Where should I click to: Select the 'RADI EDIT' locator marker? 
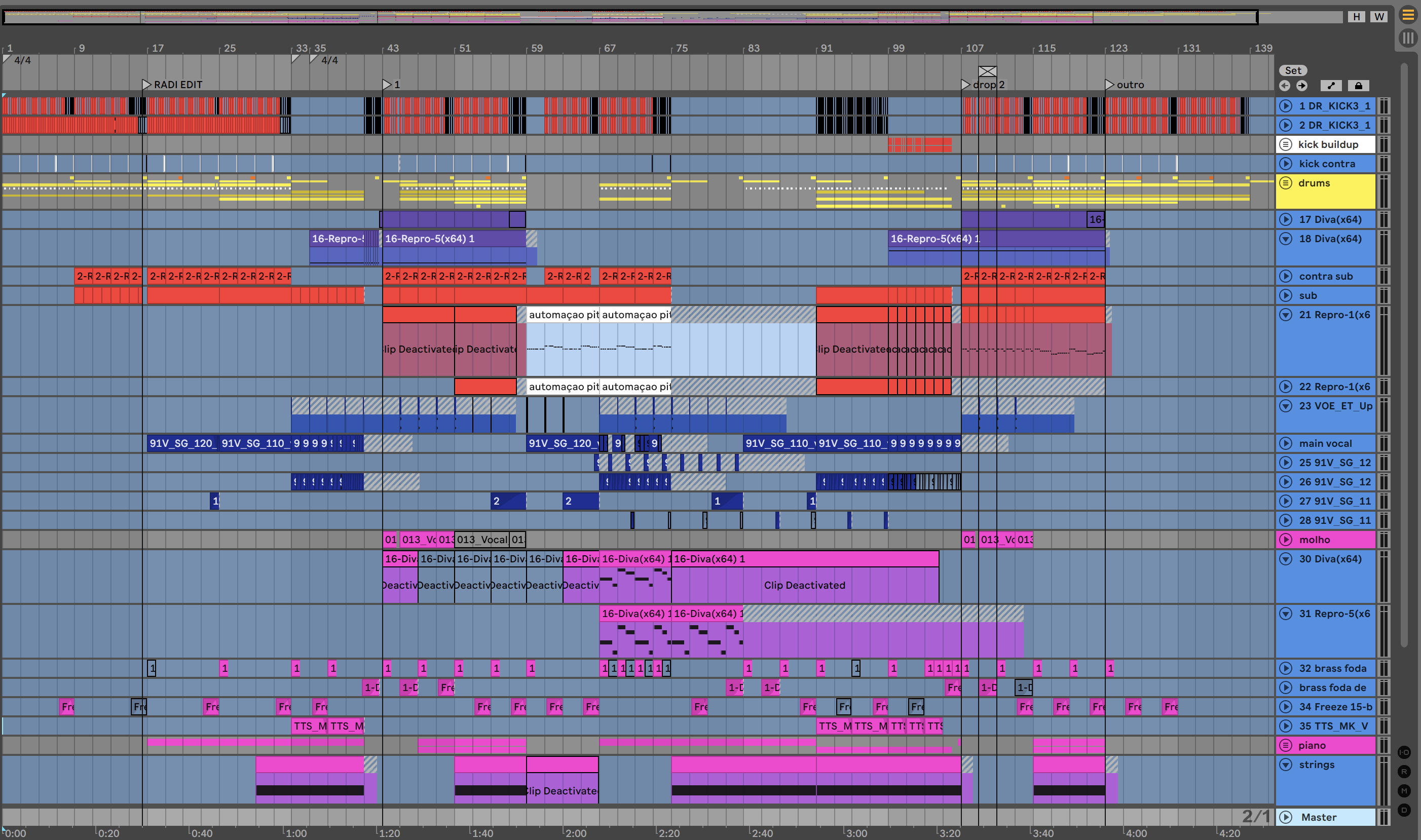pos(146,84)
